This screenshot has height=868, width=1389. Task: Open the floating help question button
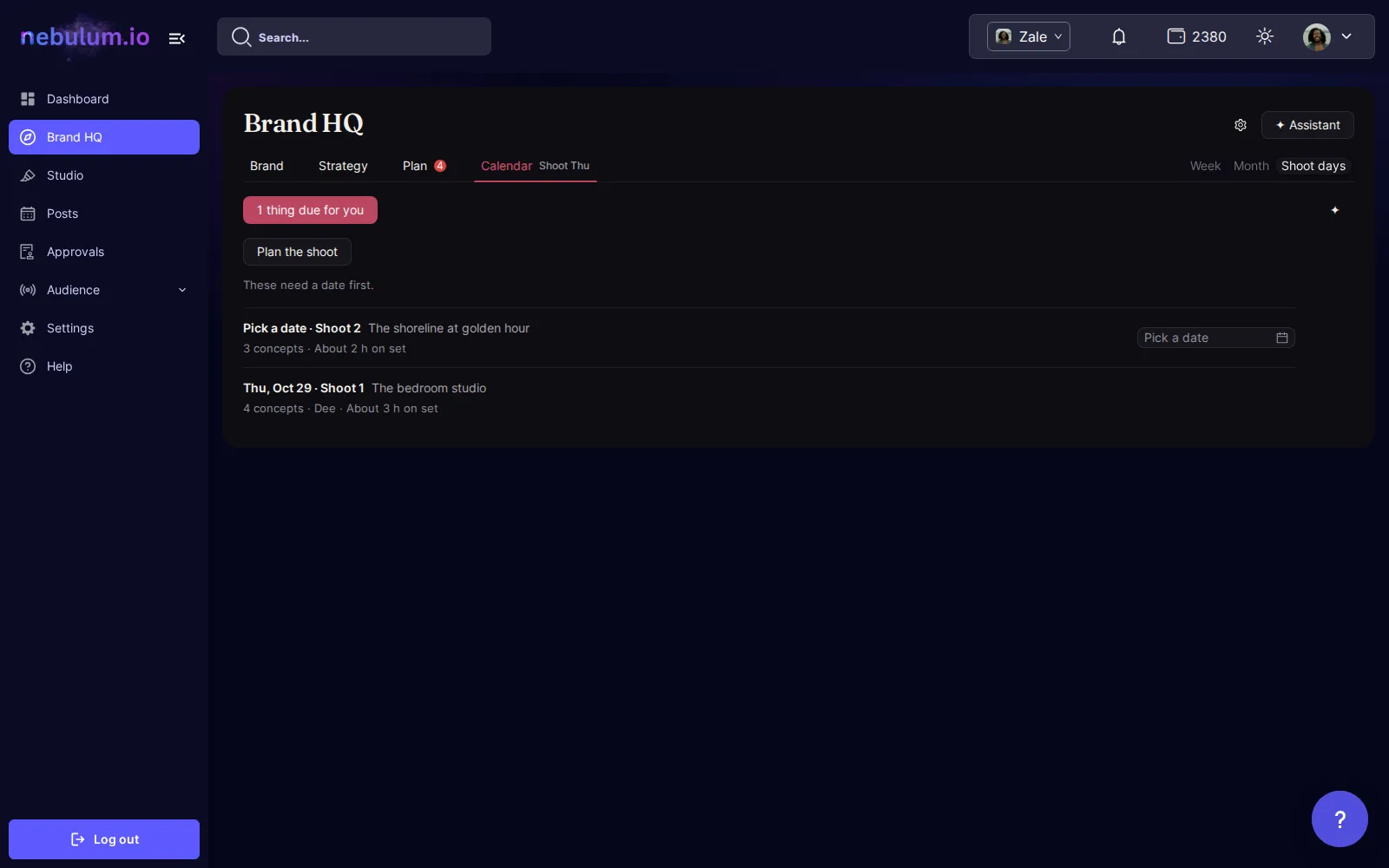click(x=1340, y=819)
